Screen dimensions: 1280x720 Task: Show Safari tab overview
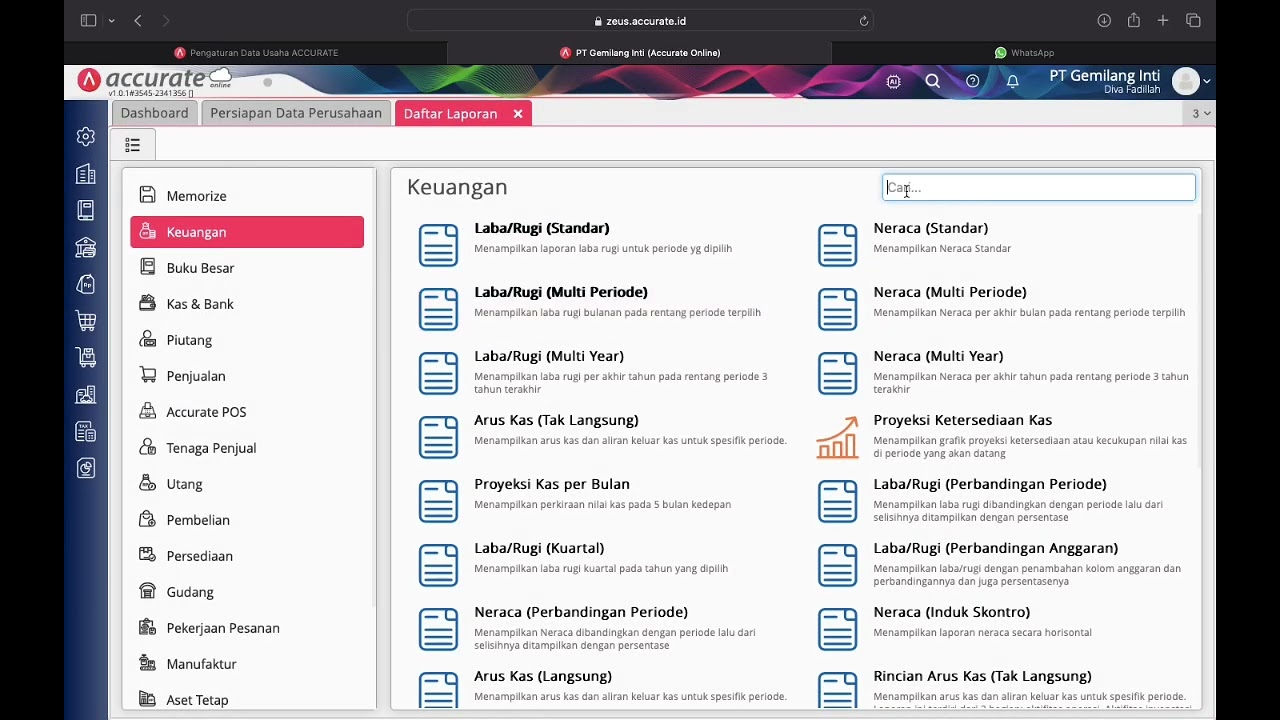pyautogui.click(x=1193, y=21)
